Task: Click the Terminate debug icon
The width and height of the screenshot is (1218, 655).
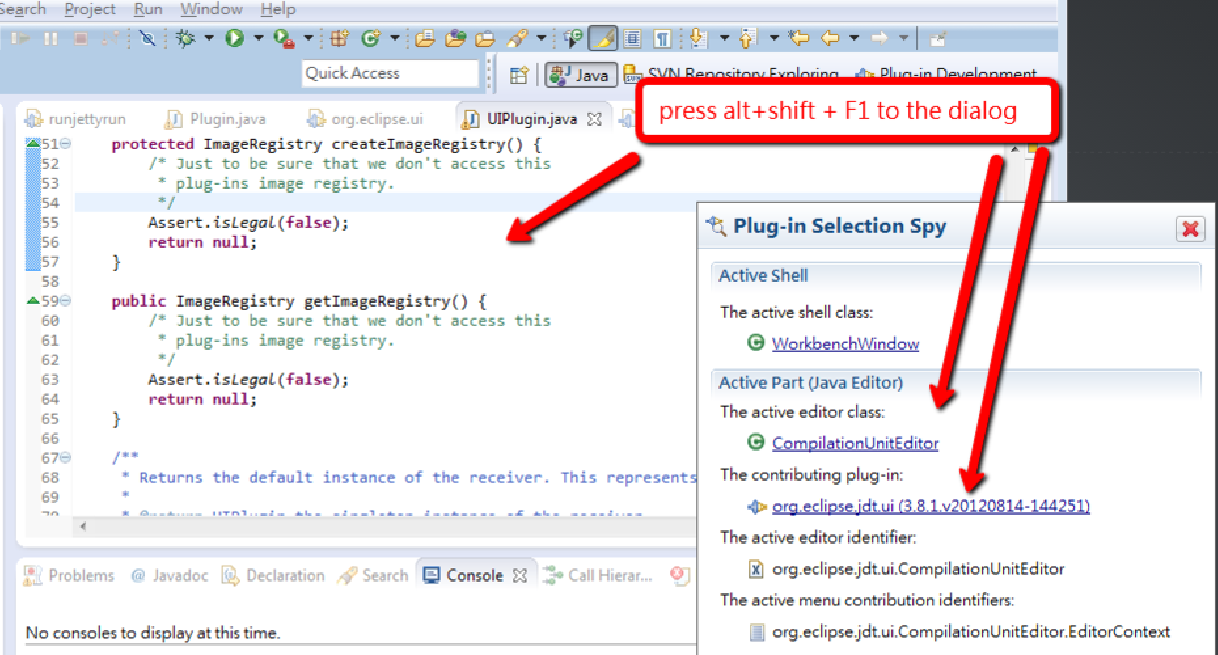Action: tap(80, 39)
